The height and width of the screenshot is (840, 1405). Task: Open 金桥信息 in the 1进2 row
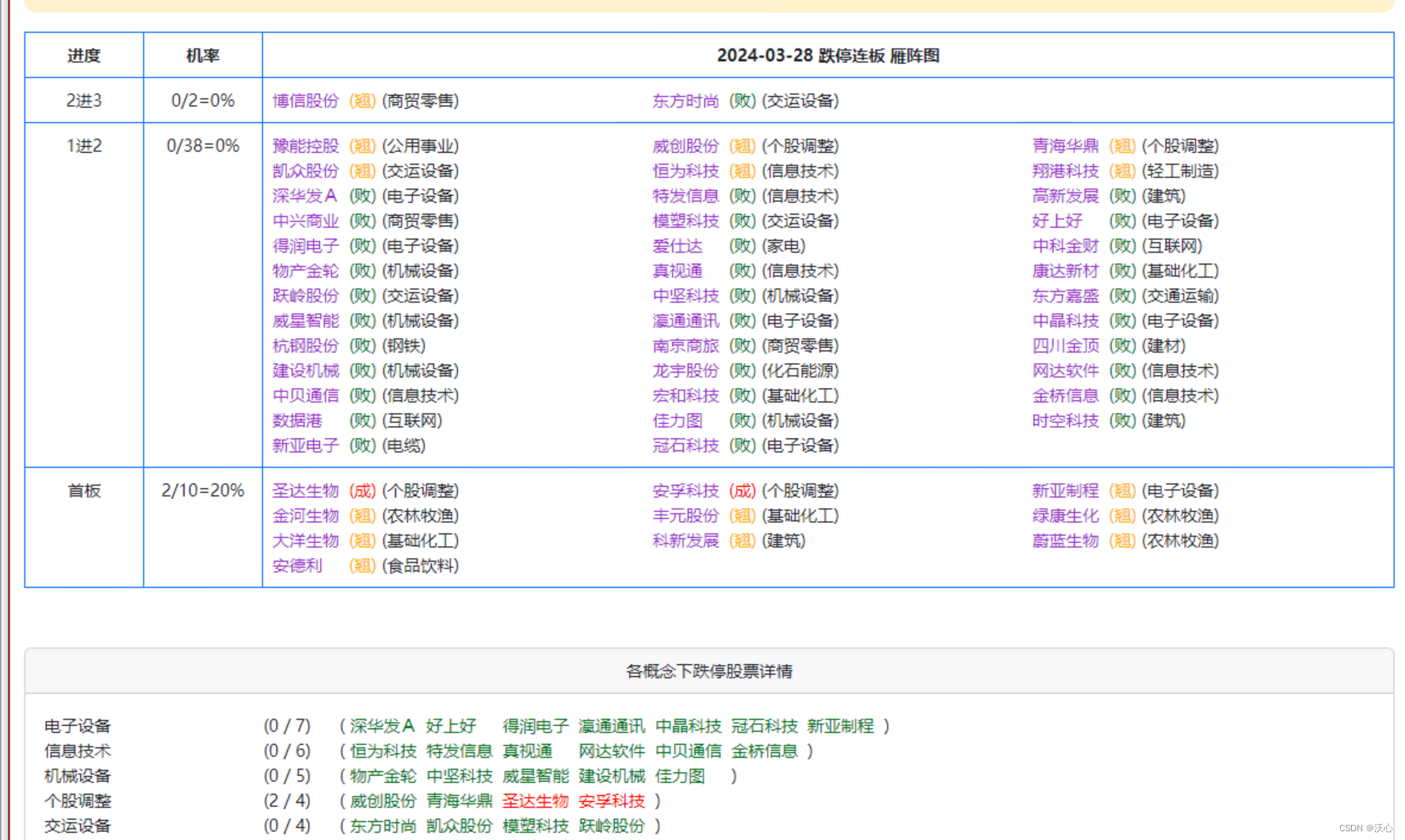[x=1065, y=395]
